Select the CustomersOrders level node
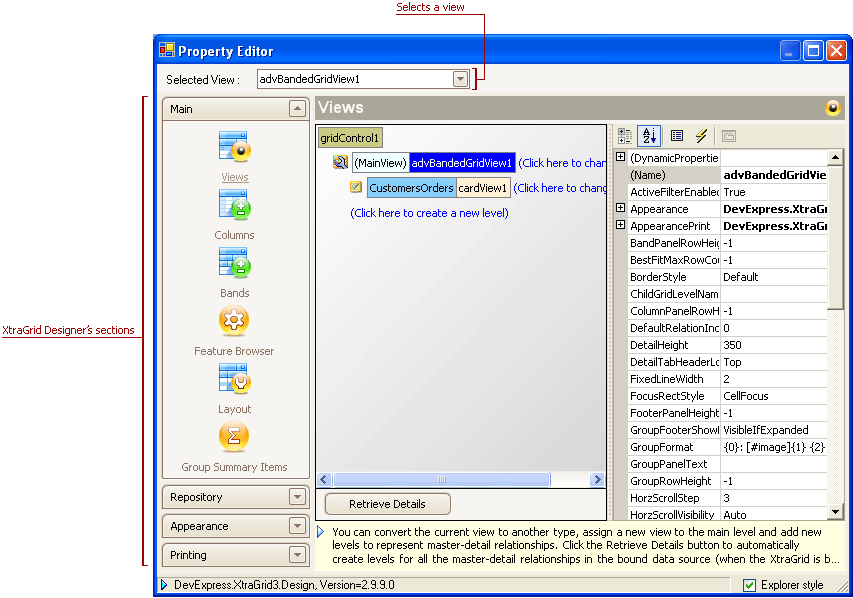 pyautogui.click(x=411, y=188)
